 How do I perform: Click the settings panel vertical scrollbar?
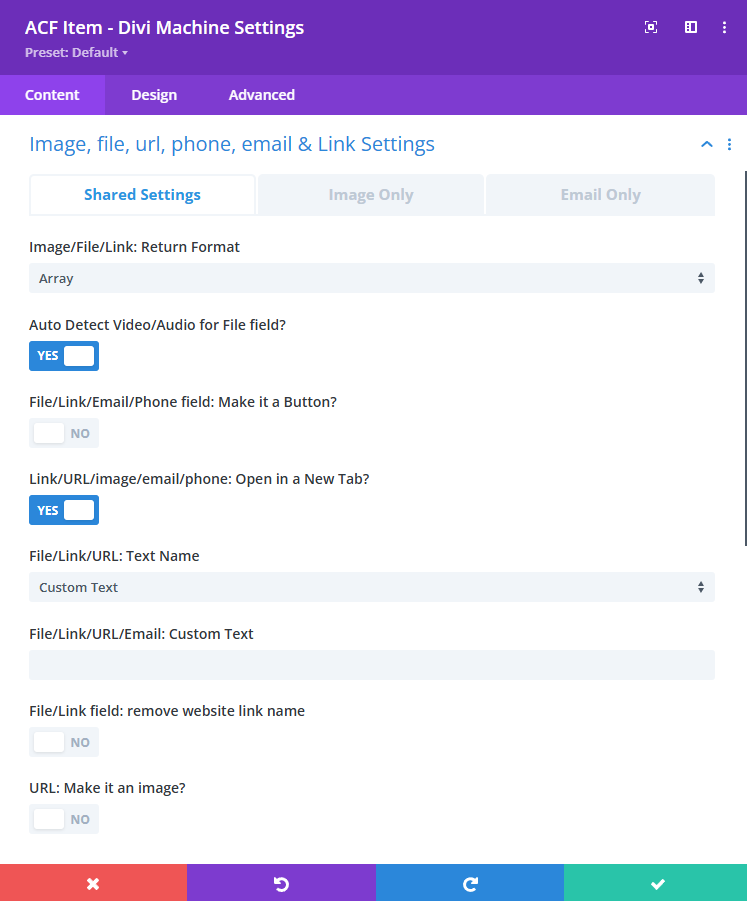click(745, 358)
